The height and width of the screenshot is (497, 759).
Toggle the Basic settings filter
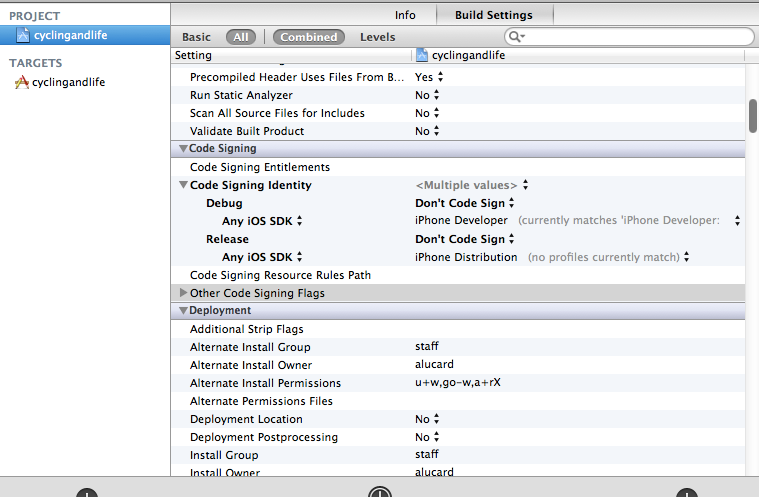click(x=196, y=37)
